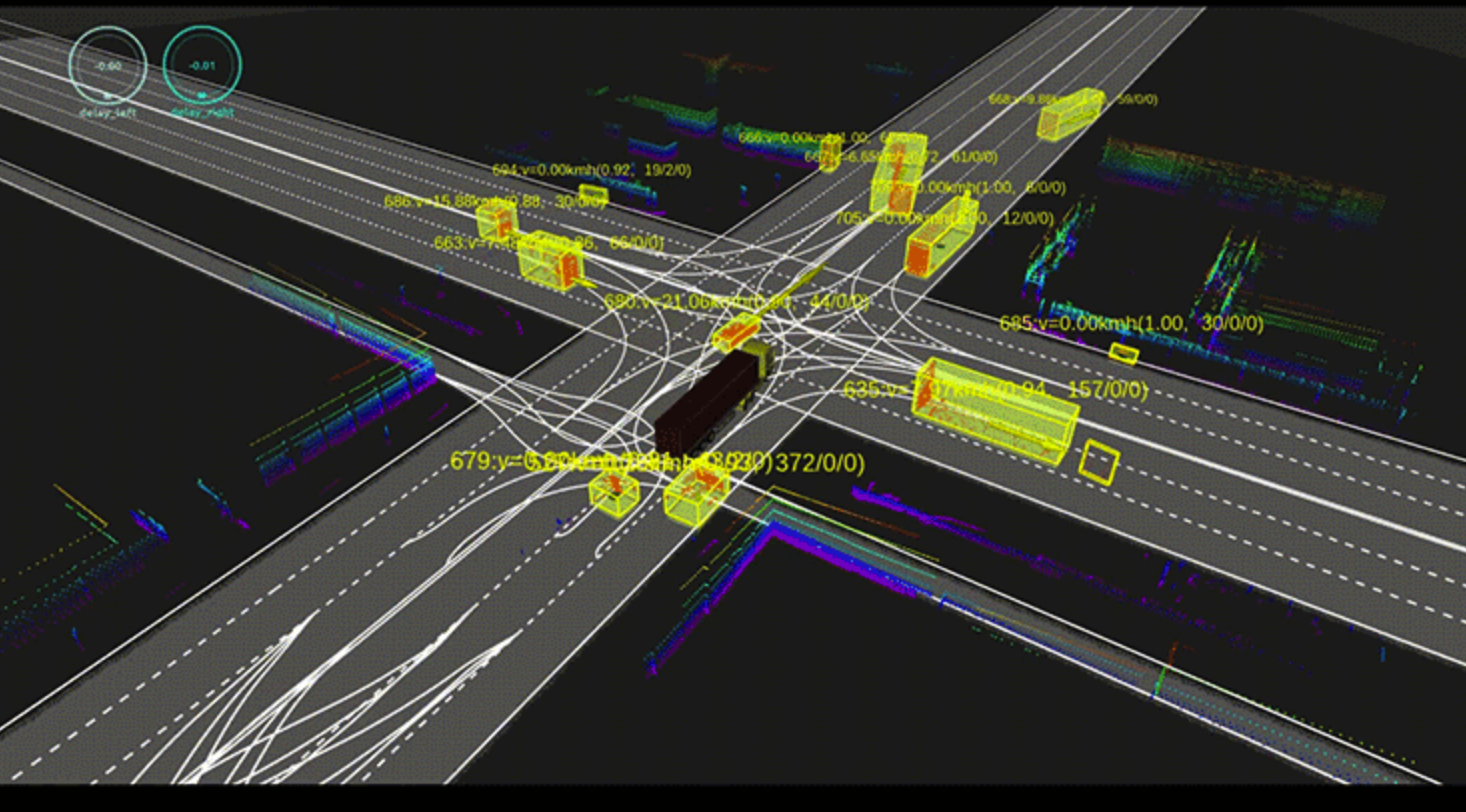Click the 680 v=21.06kmh label
Viewport: 1466px width, 812px height.
pos(735,301)
